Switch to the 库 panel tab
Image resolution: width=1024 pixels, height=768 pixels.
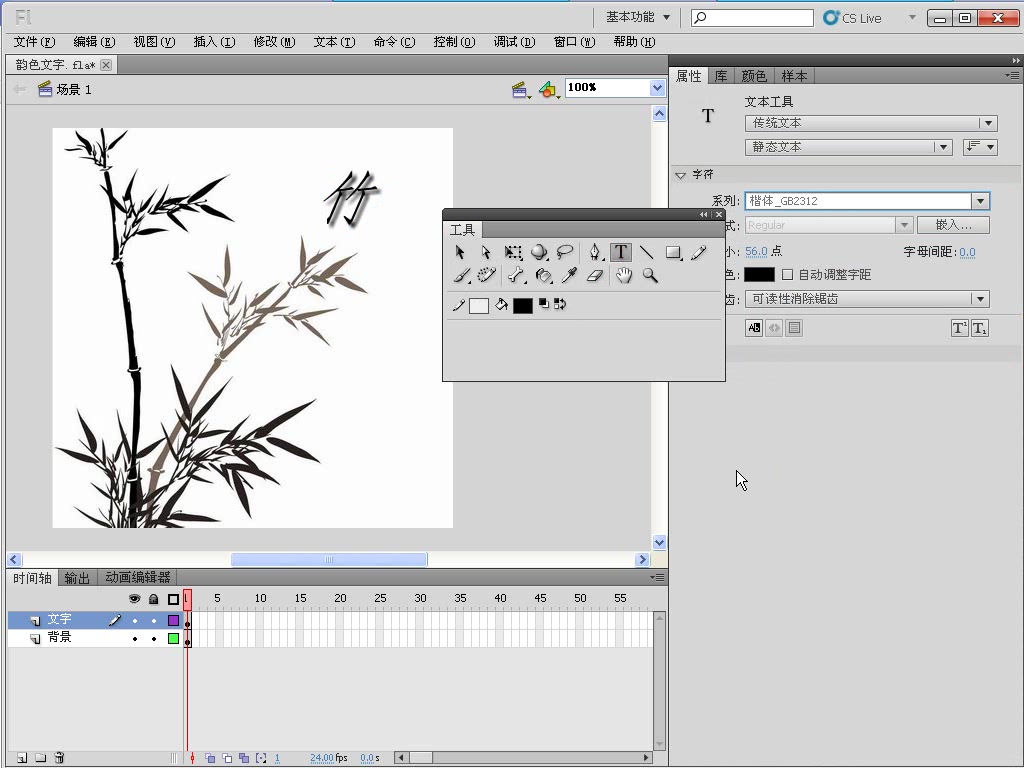(721, 75)
